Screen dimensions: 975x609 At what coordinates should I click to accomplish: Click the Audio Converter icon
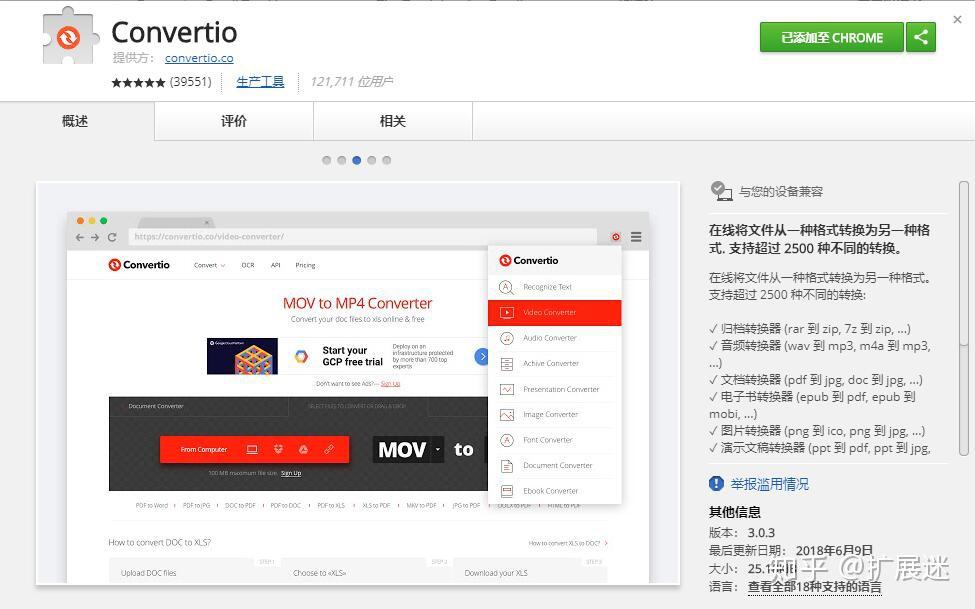(507, 338)
